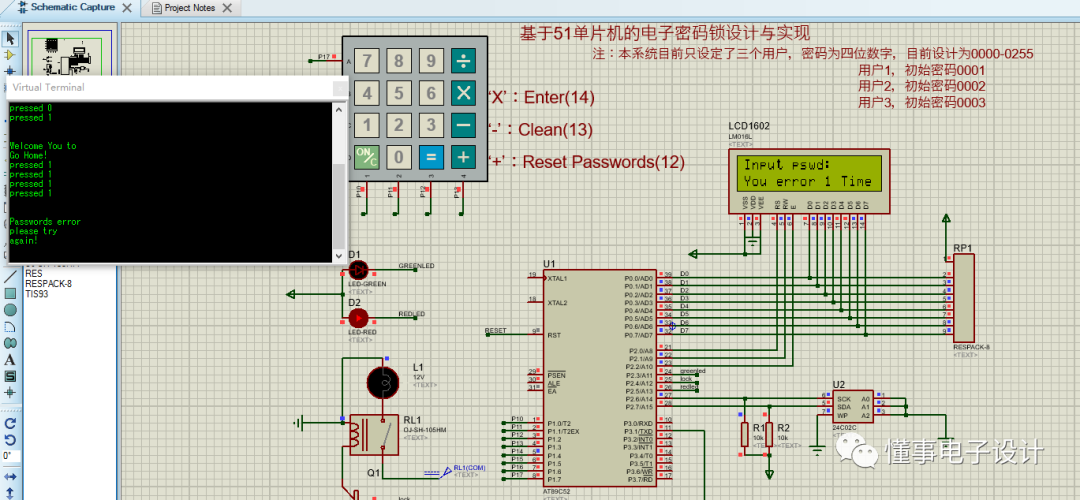Select the RP1 RESPACK-8 resistor pack
Viewport: 1080px width, 500px height.
click(x=964, y=298)
